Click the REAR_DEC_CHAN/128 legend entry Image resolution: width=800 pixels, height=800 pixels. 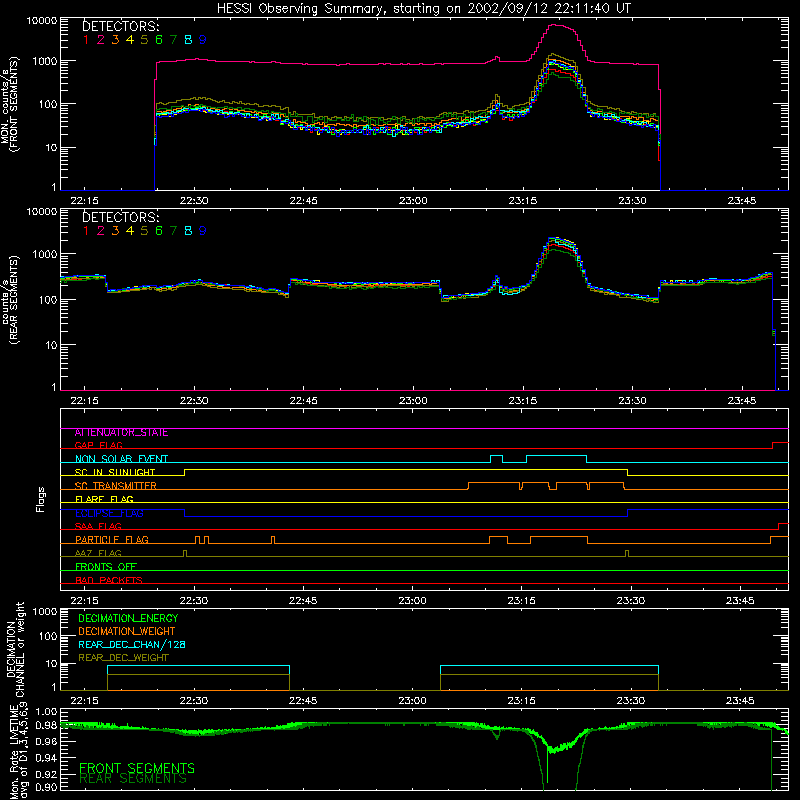[x=132, y=645]
